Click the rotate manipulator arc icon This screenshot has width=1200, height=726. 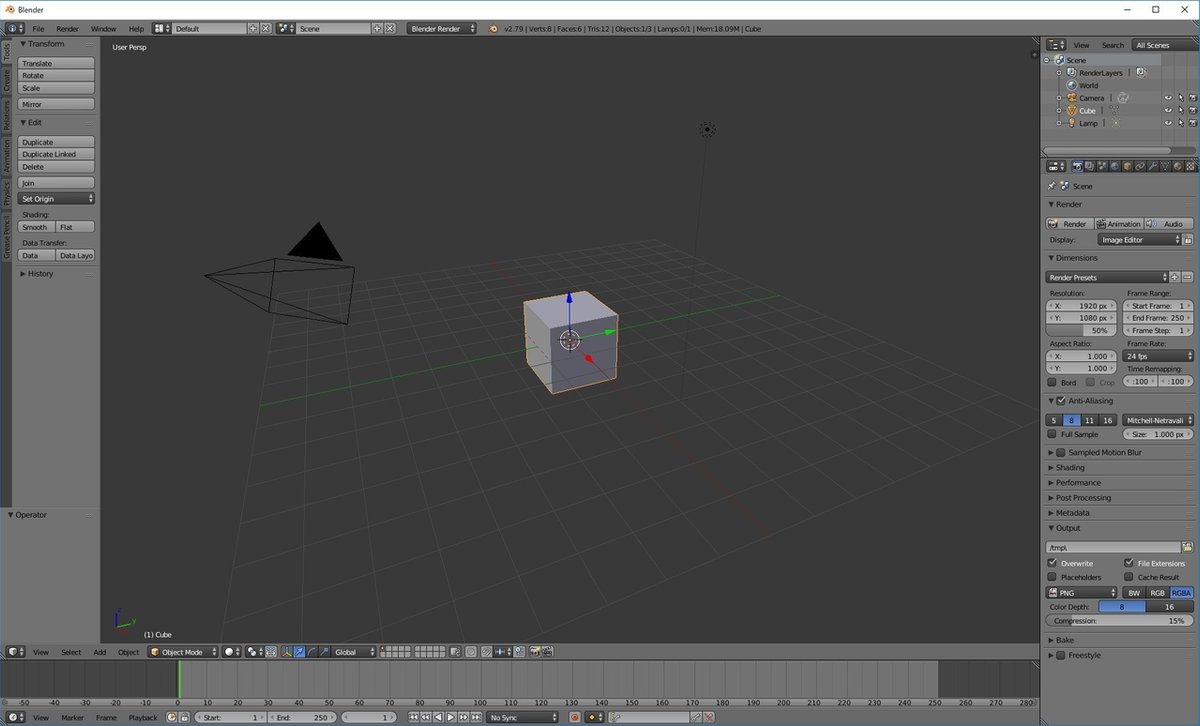[312, 652]
